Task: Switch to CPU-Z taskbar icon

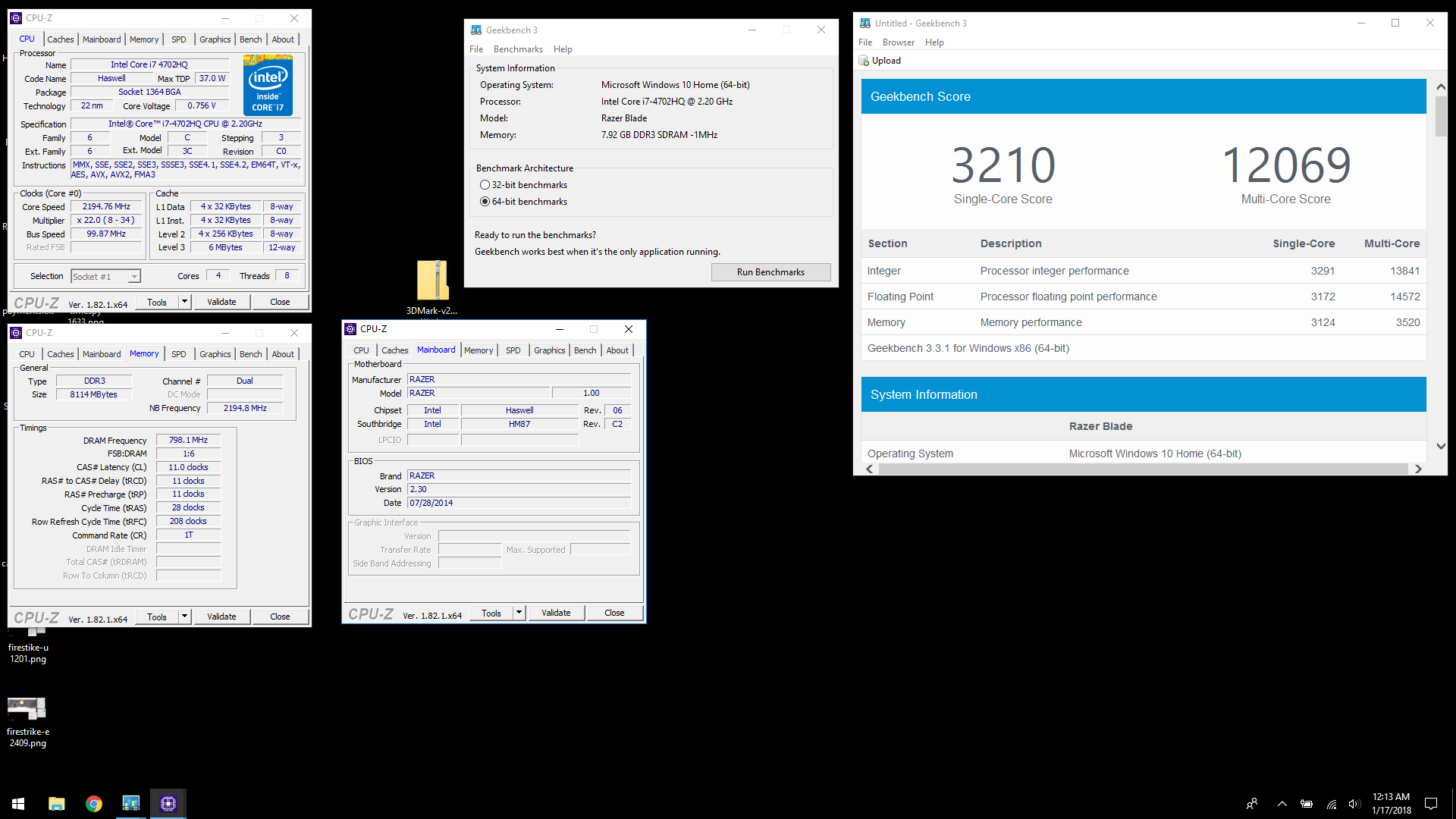Action: point(168,804)
